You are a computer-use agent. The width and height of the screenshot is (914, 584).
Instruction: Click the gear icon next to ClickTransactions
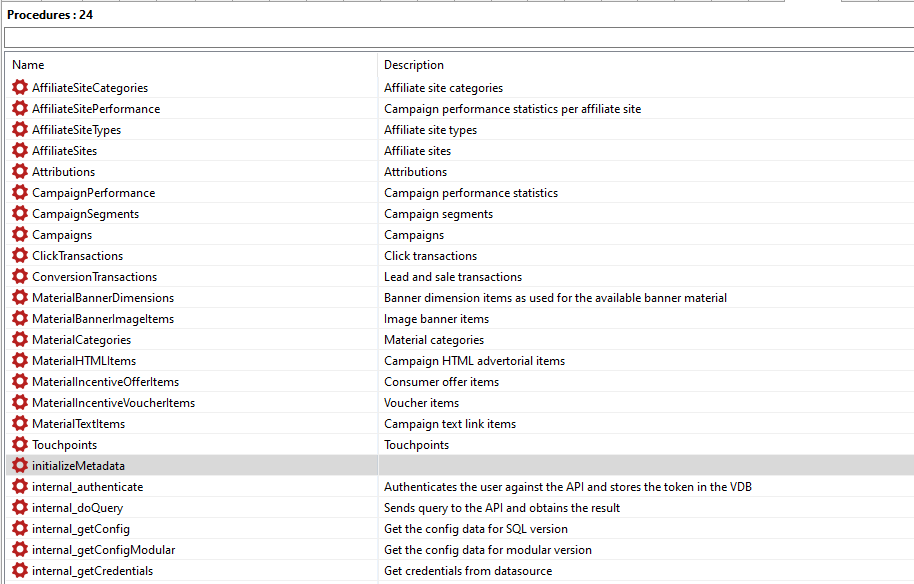point(20,256)
